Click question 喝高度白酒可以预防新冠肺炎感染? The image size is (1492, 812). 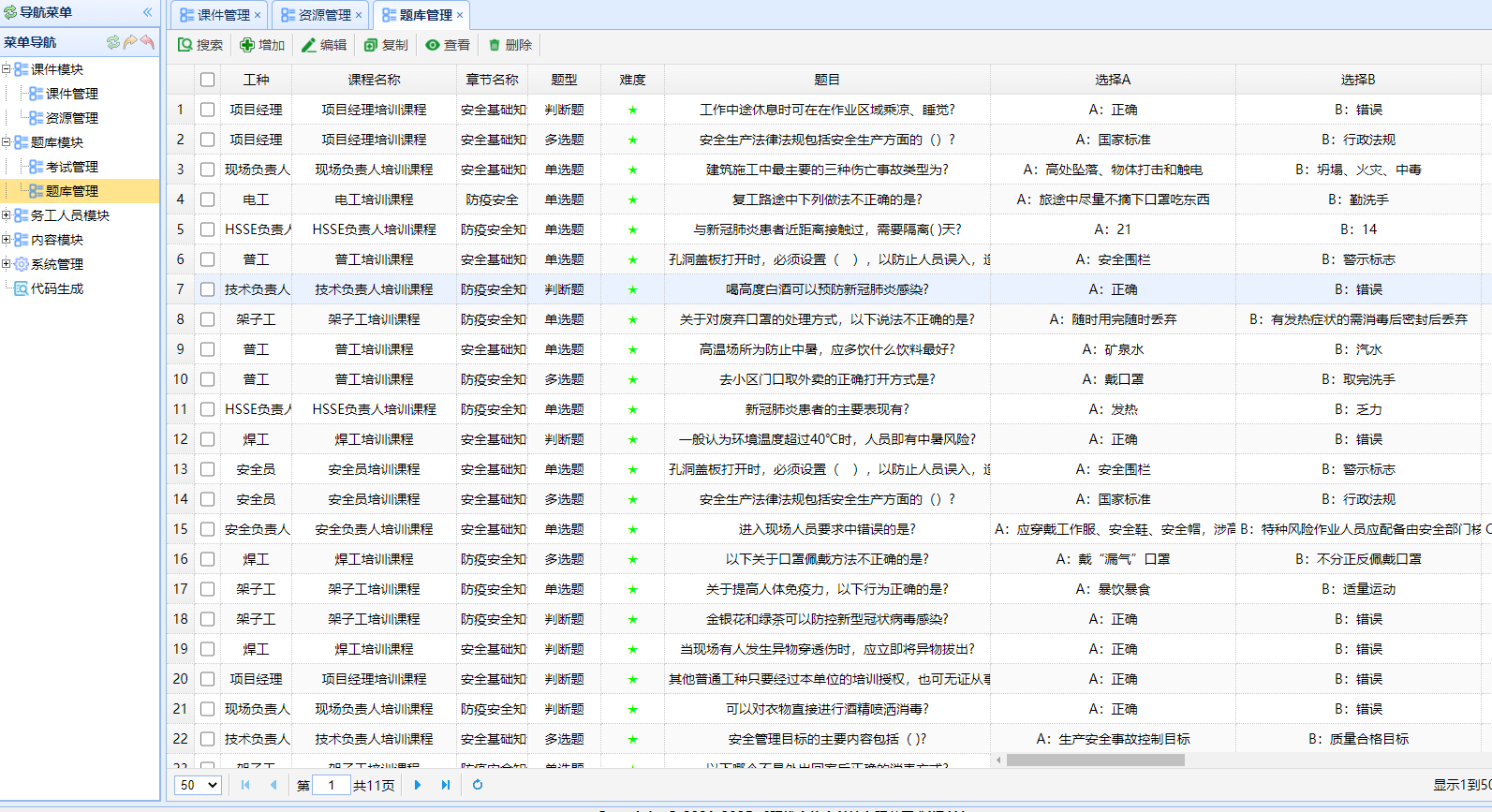click(x=827, y=289)
